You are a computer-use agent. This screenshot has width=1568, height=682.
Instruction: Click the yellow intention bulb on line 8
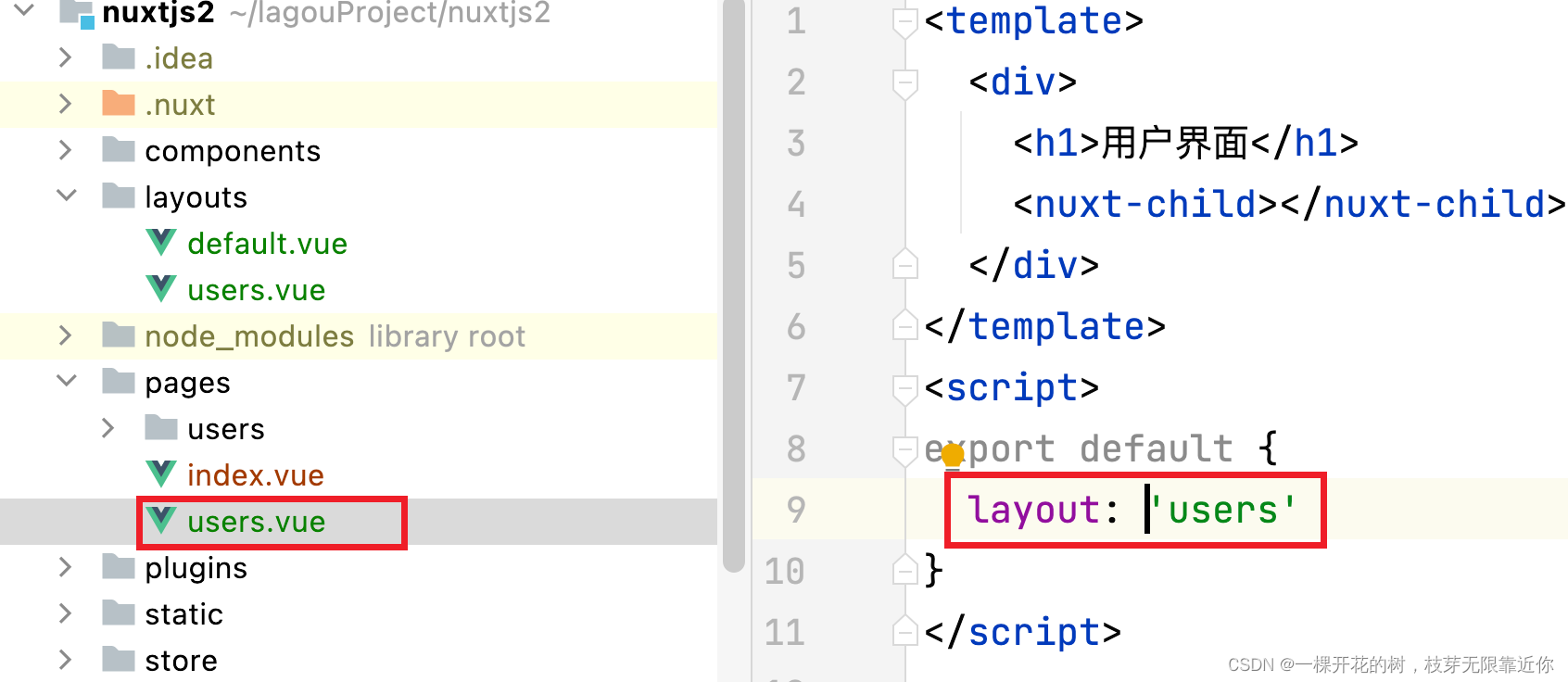[x=953, y=455]
